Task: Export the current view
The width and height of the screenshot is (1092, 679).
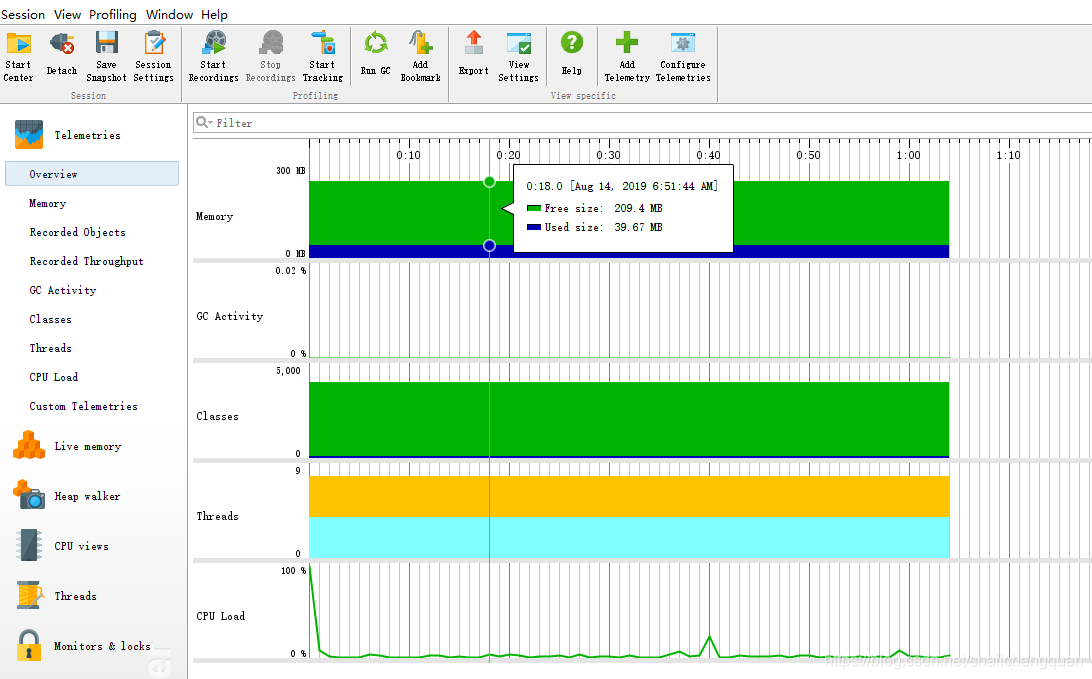Action: click(x=474, y=53)
